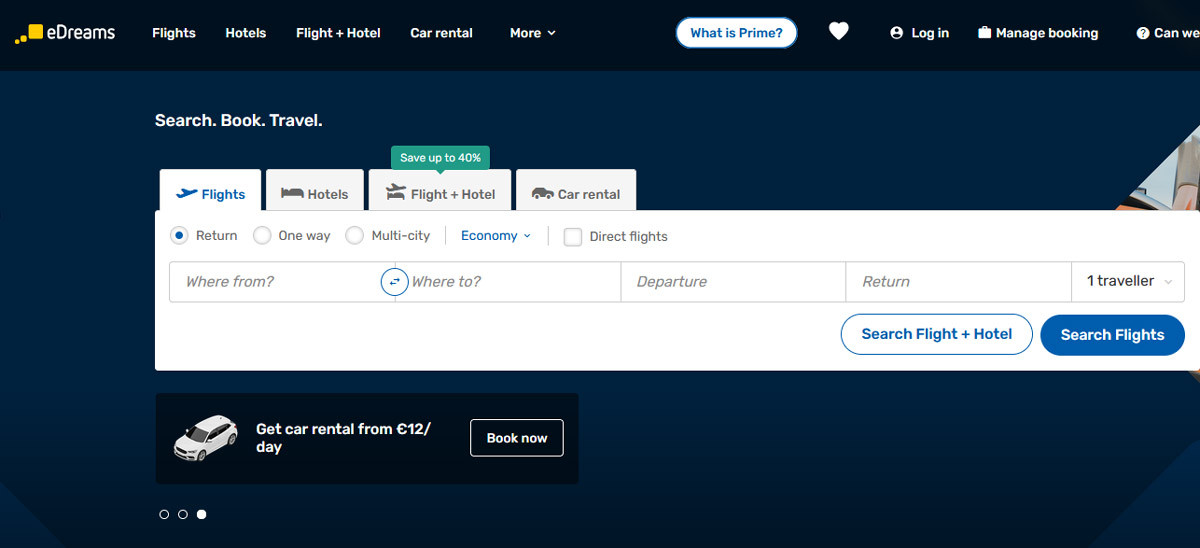1200x548 pixels.
Task: Click the white car rental image
Action: coord(206,437)
